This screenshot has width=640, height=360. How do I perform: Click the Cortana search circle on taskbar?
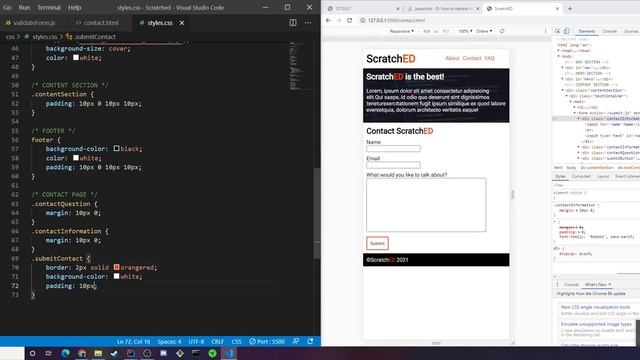(x=32, y=353)
